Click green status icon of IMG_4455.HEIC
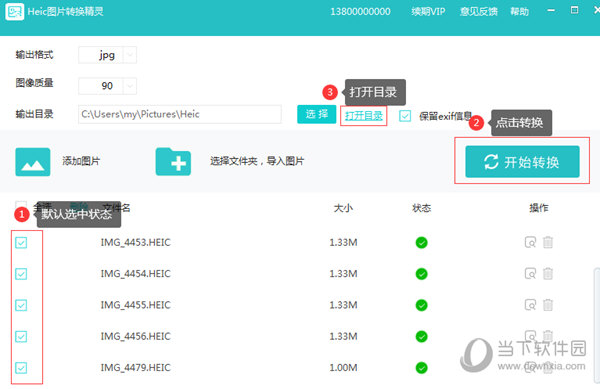Viewport: 600px width, 389px height. coord(421,305)
